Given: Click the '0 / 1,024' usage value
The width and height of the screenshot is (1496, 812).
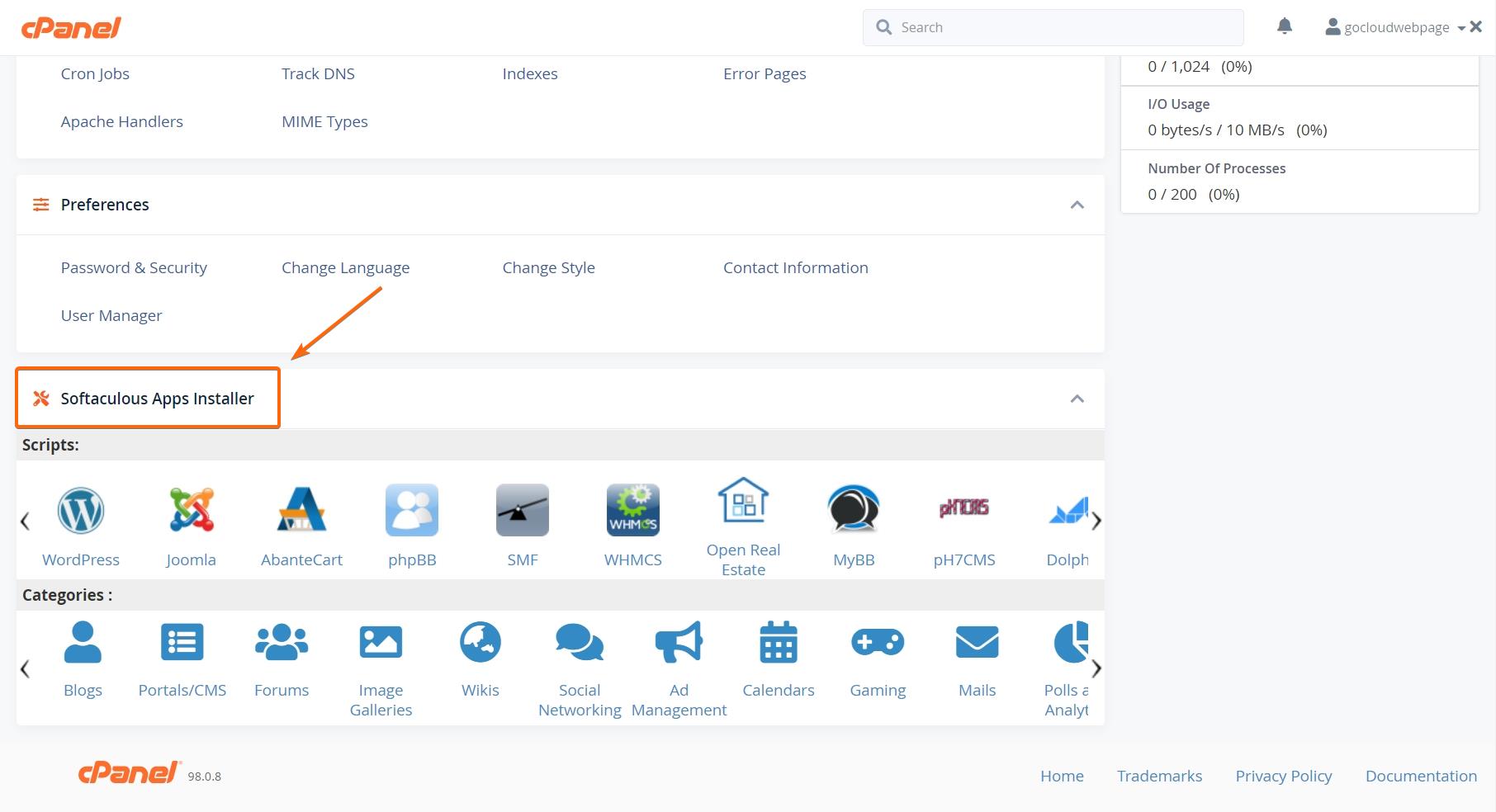Looking at the screenshot, I should coord(1178,66).
